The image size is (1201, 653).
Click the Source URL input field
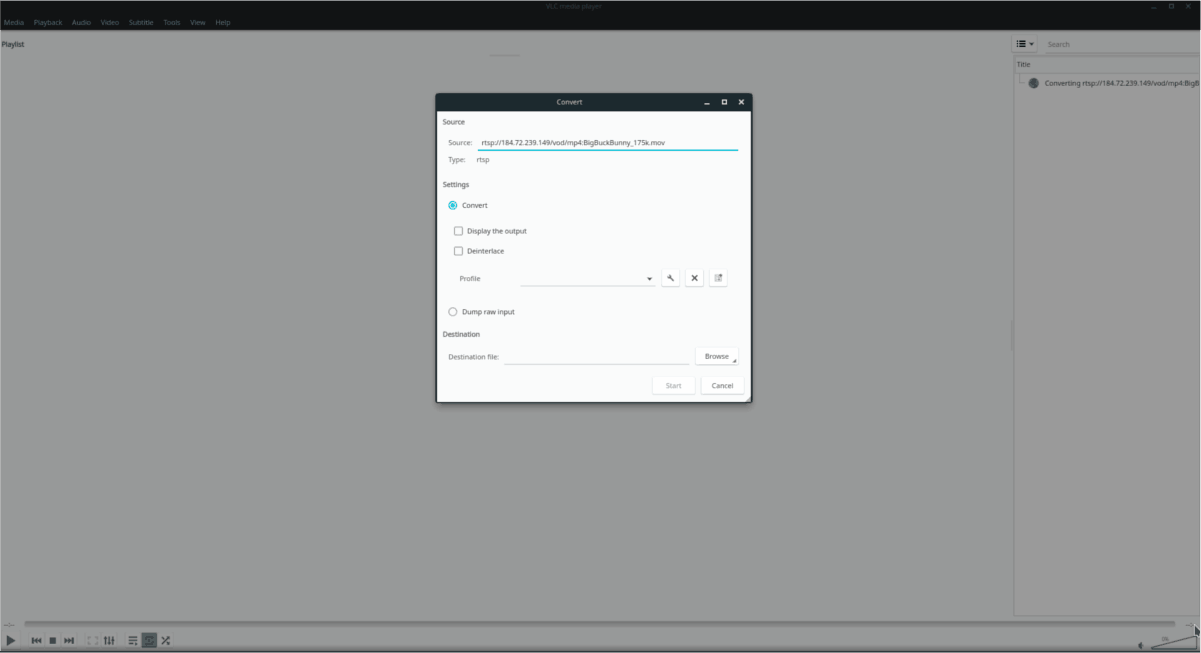click(x=608, y=142)
